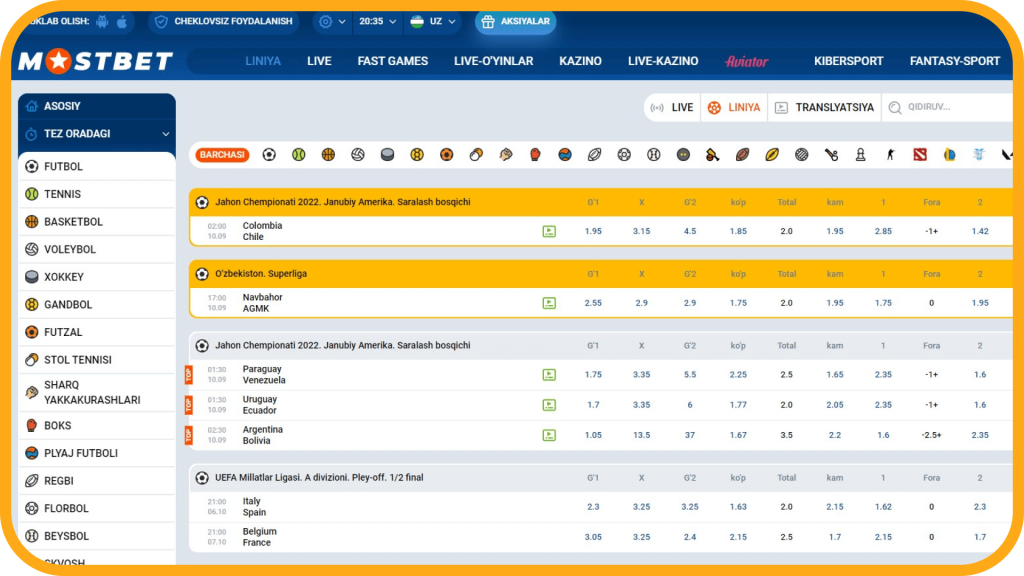Filter by football icon in sports strip
This screenshot has height=576, width=1024.
[x=269, y=155]
